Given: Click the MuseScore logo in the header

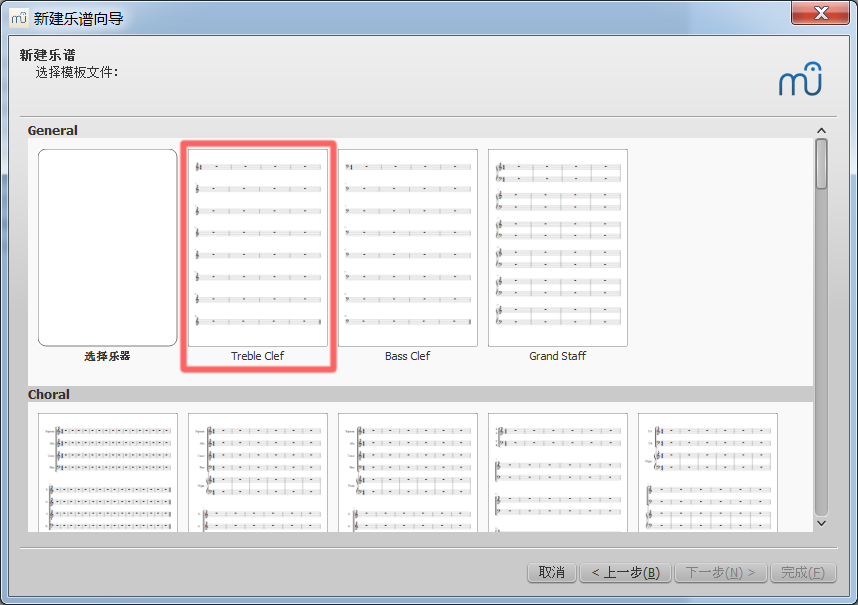Looking at the screenshot, I should (800, 80).
